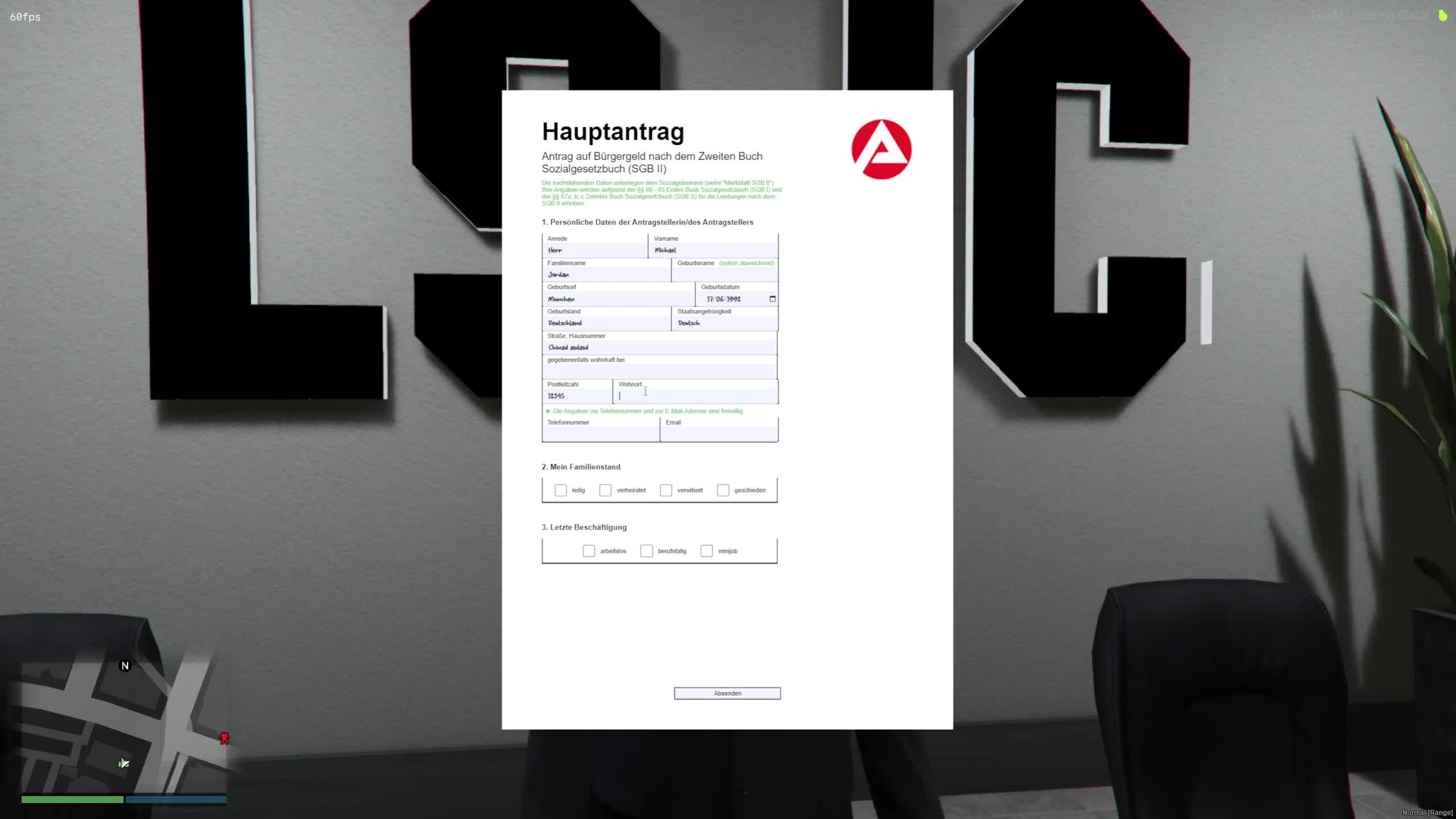Select the geschieden checkbox

[723, 490]
